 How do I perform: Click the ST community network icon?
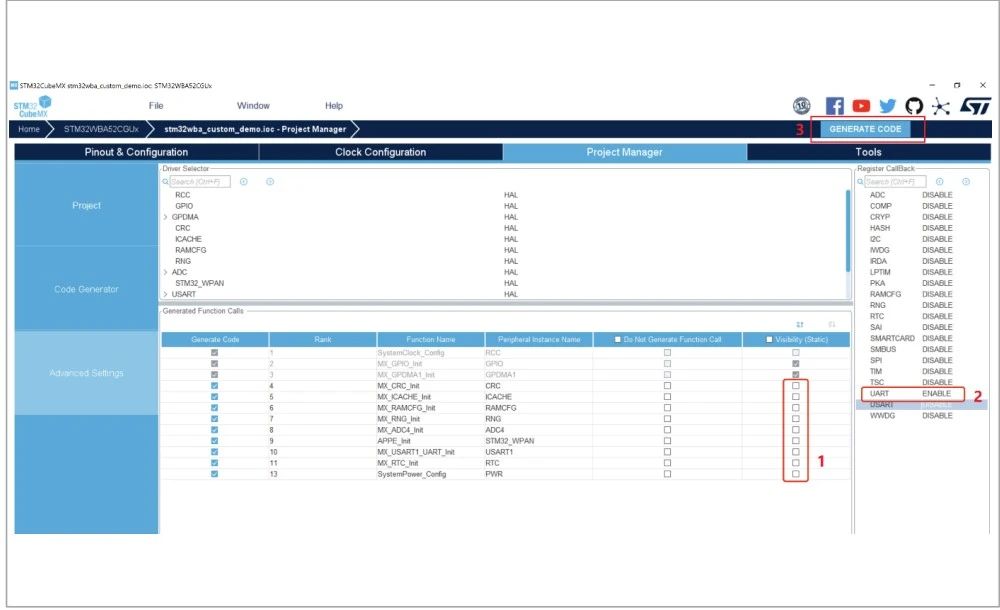pos(941,106)
